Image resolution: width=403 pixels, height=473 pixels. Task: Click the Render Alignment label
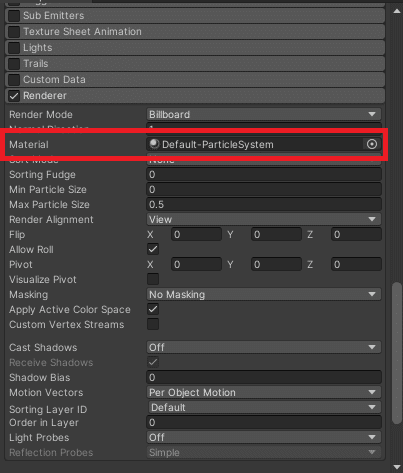coord(51,219)
